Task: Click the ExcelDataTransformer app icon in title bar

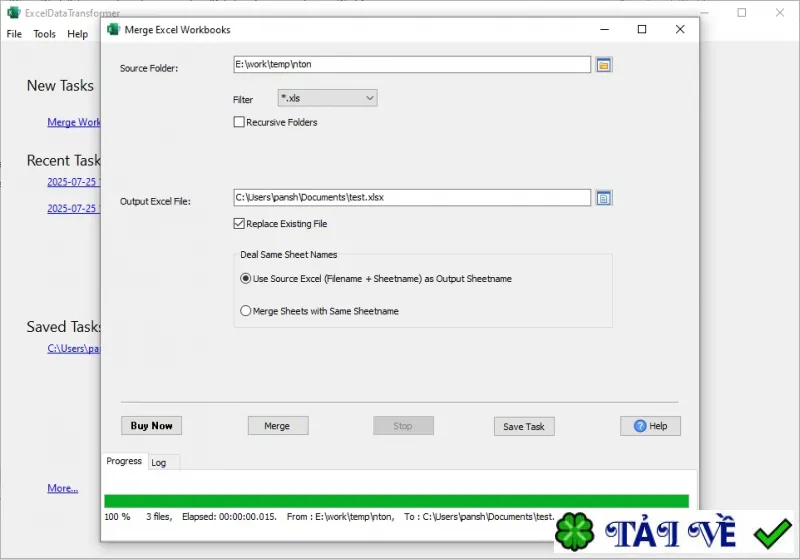Action: tap(14, 12)
